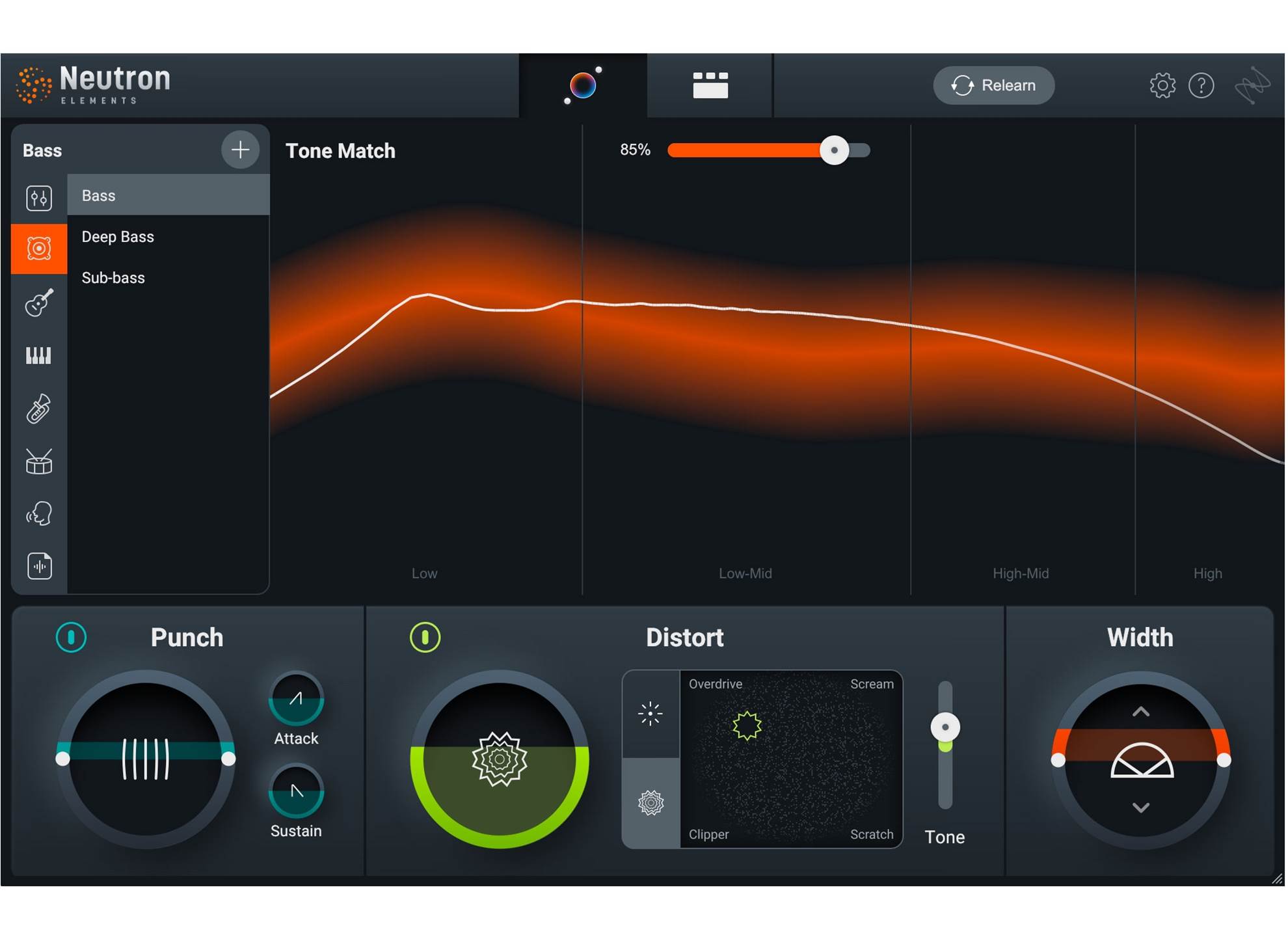Image resolution: width=1288 pixels, height=937 pixels.
Task: Choose the Sub-bass target
Action: coord(168,278)
